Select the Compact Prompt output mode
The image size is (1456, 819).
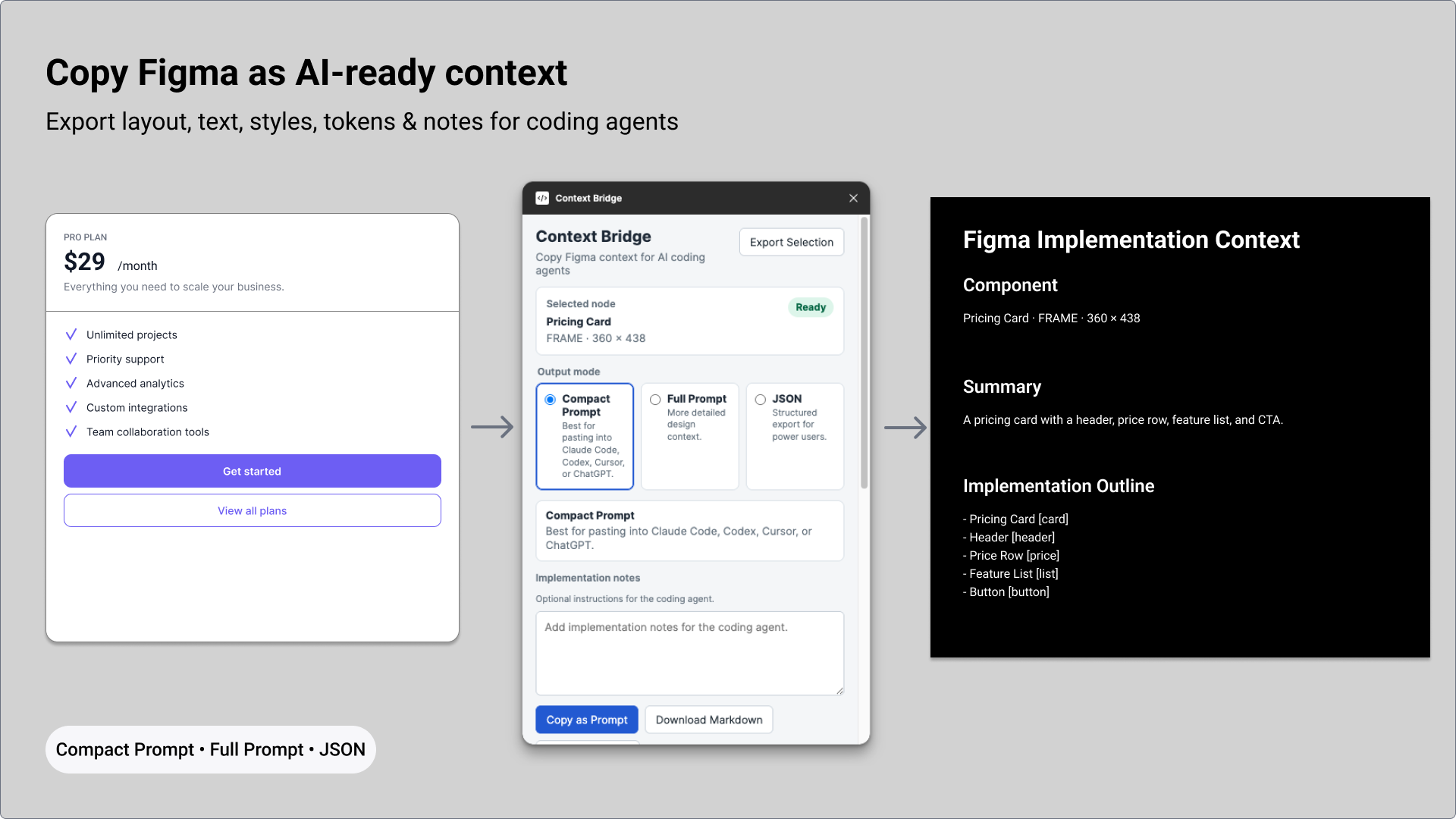click(585, 436)
